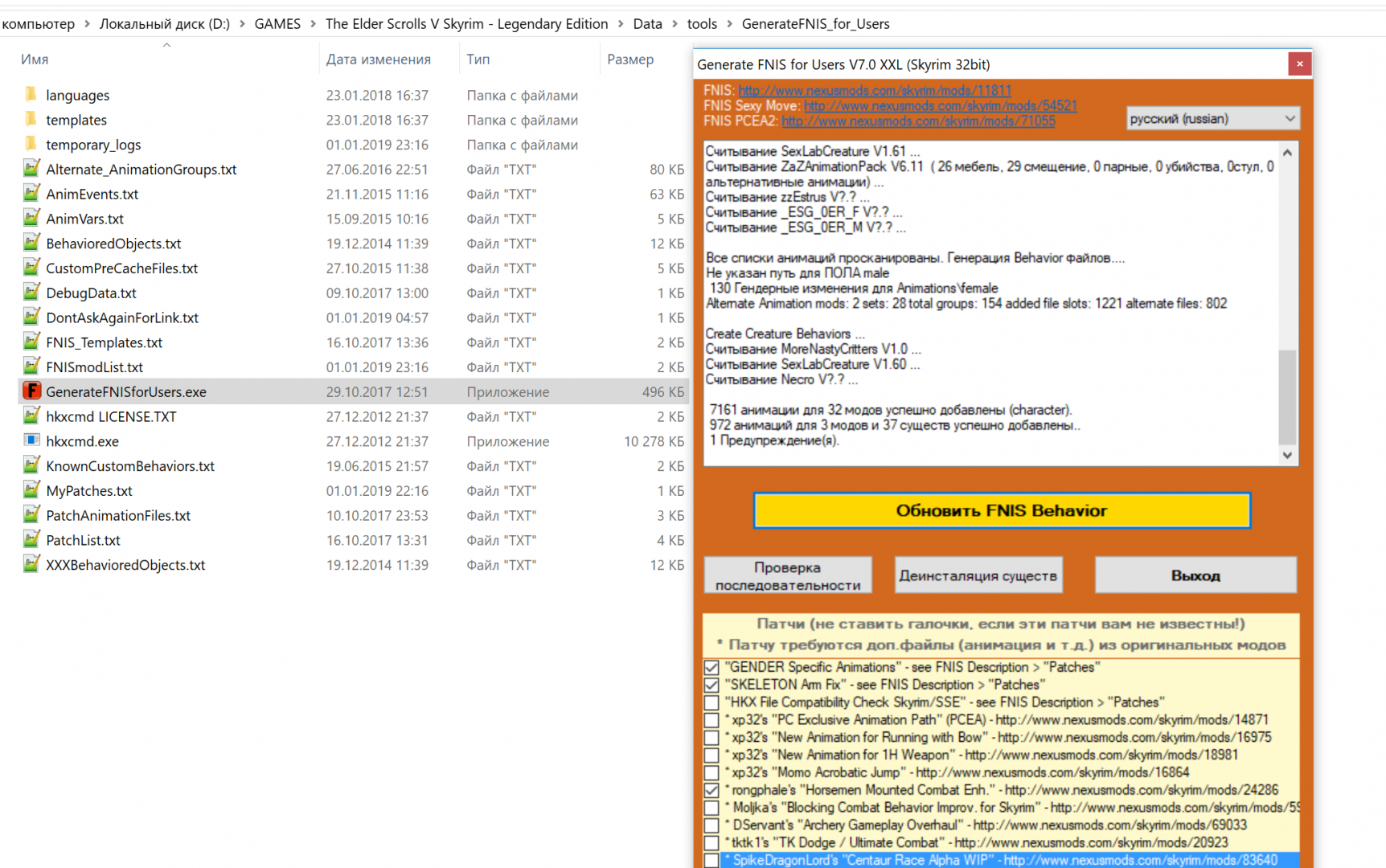This screenshot has width=1386, height=868.
Task: Click the Деинсталяция существ button
Action: 978,575
